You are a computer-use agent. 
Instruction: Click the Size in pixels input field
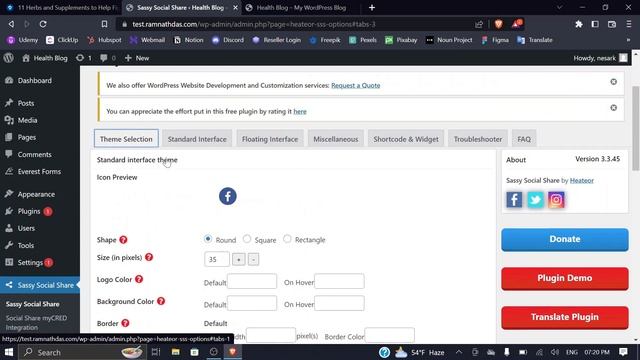[x=217, y=259]
